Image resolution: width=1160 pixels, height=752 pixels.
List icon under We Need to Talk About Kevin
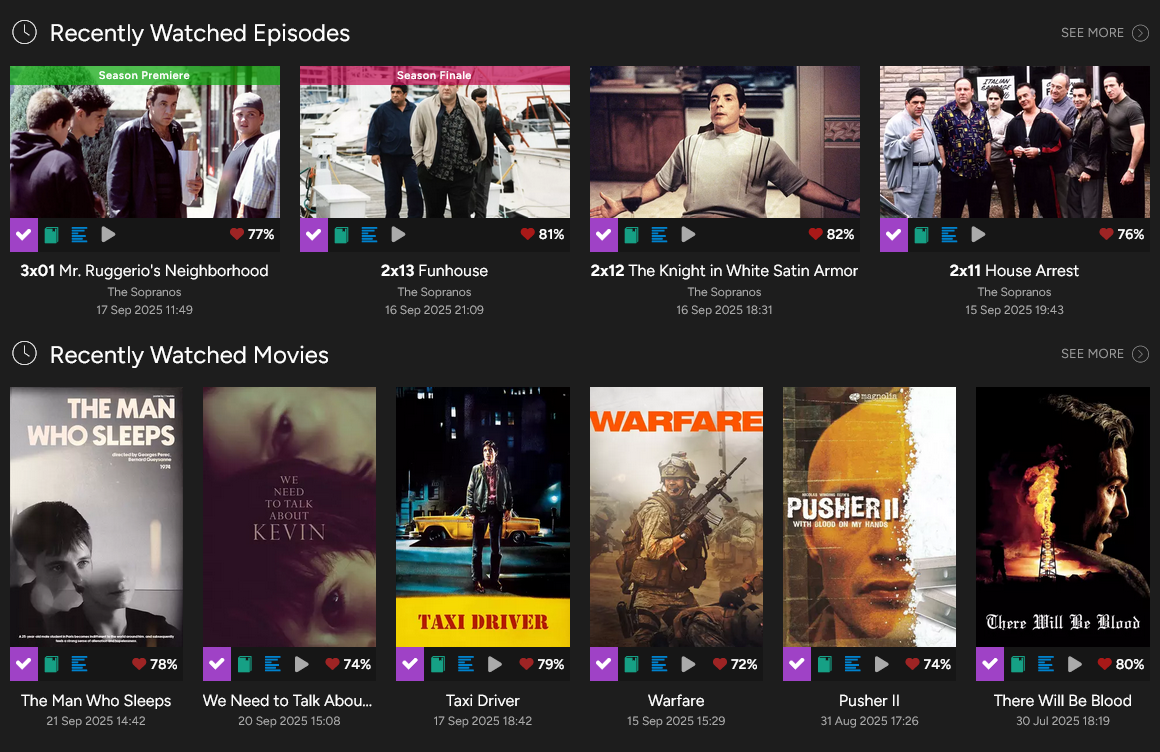click(x=272, y=664)
